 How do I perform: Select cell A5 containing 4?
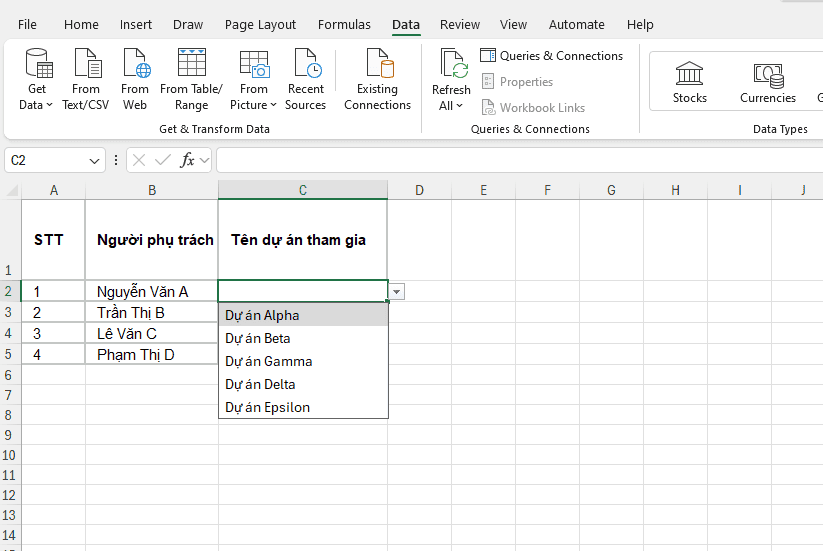pyautogui.click(x=54, y=354)
